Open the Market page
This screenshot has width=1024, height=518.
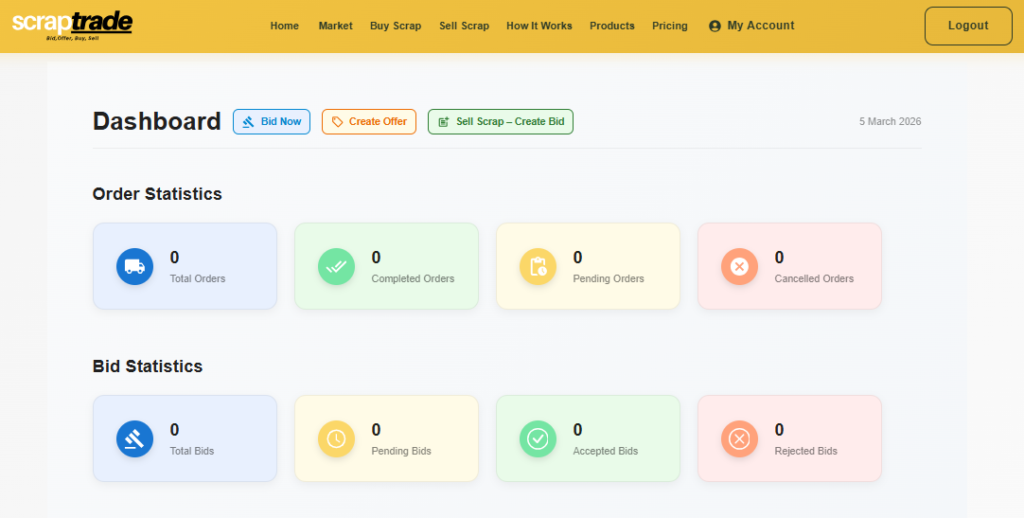pos(335,26)
